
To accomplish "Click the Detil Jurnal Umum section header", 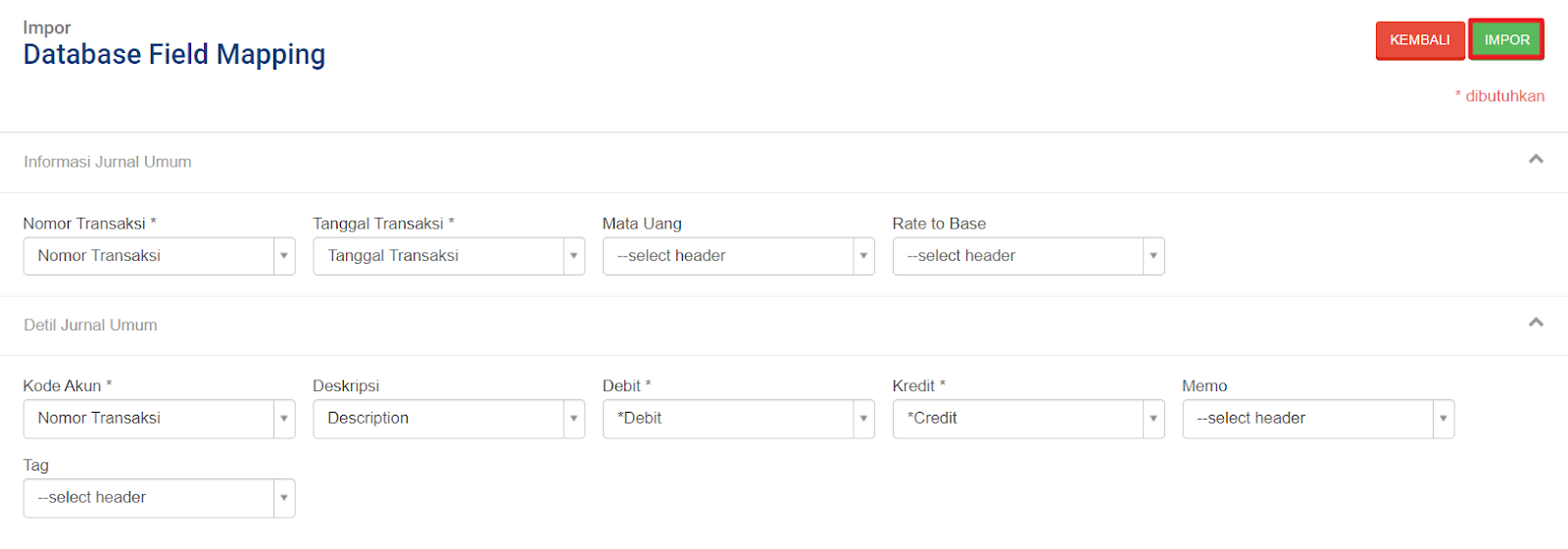I will pyautogui.click(x=90, y=324).
